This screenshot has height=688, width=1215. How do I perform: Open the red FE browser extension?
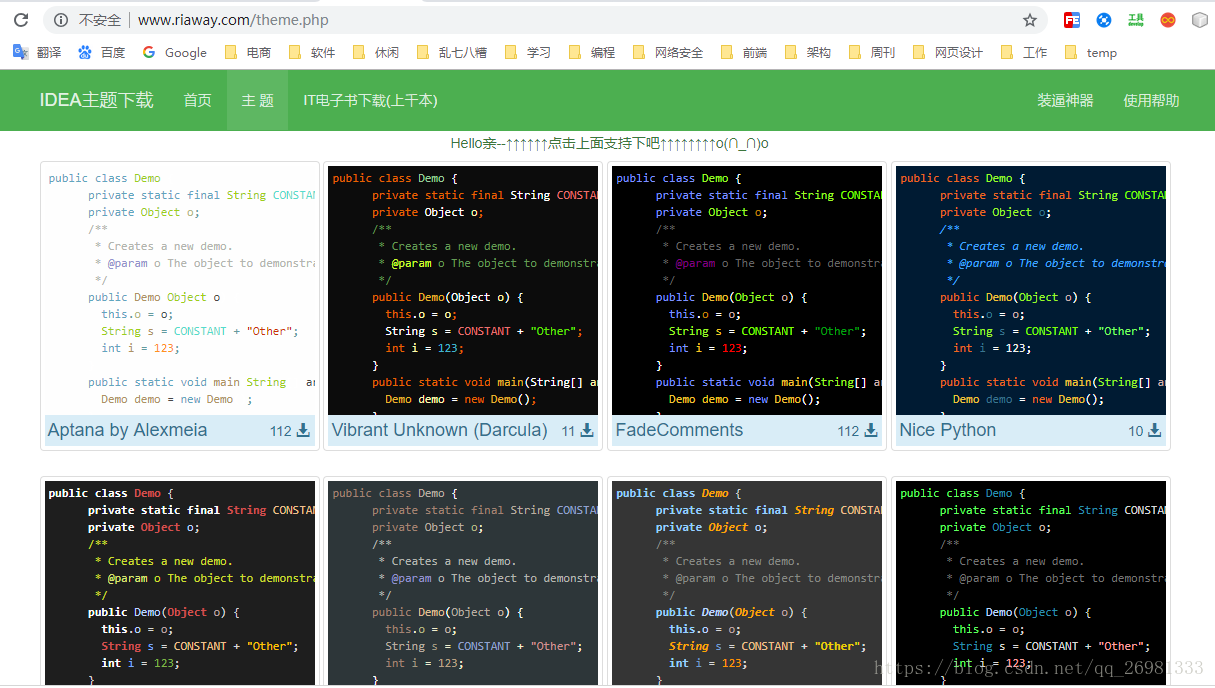[x=1072, y=20]
